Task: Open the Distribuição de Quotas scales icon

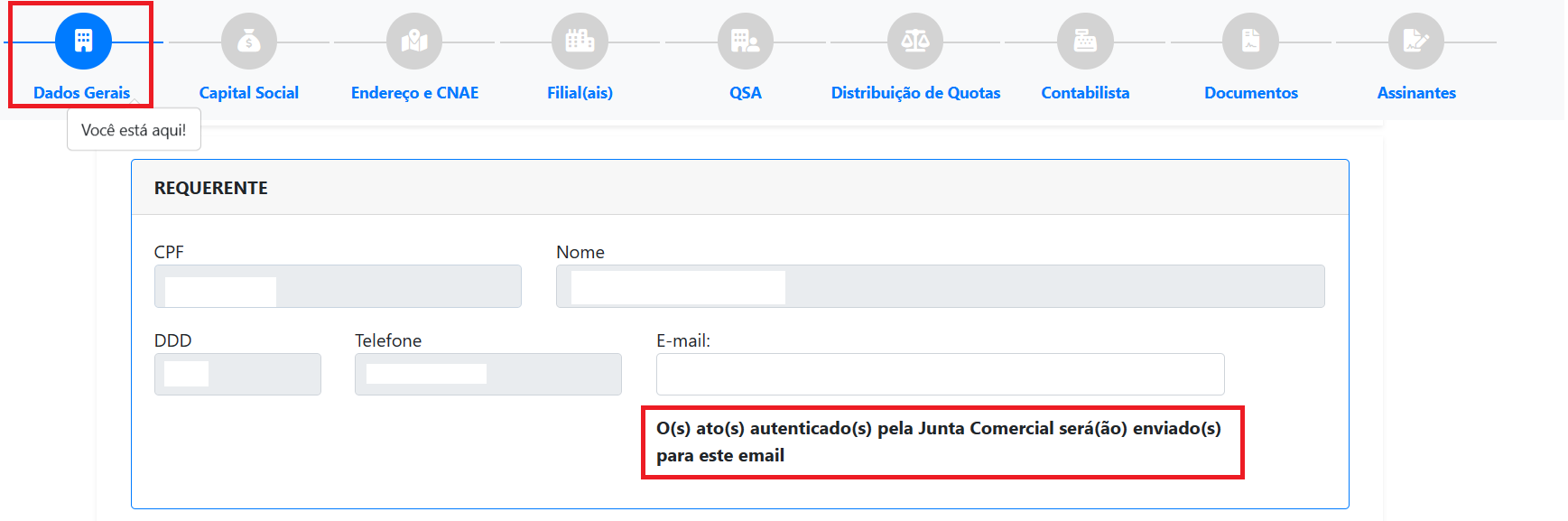Action: (915, 42)
